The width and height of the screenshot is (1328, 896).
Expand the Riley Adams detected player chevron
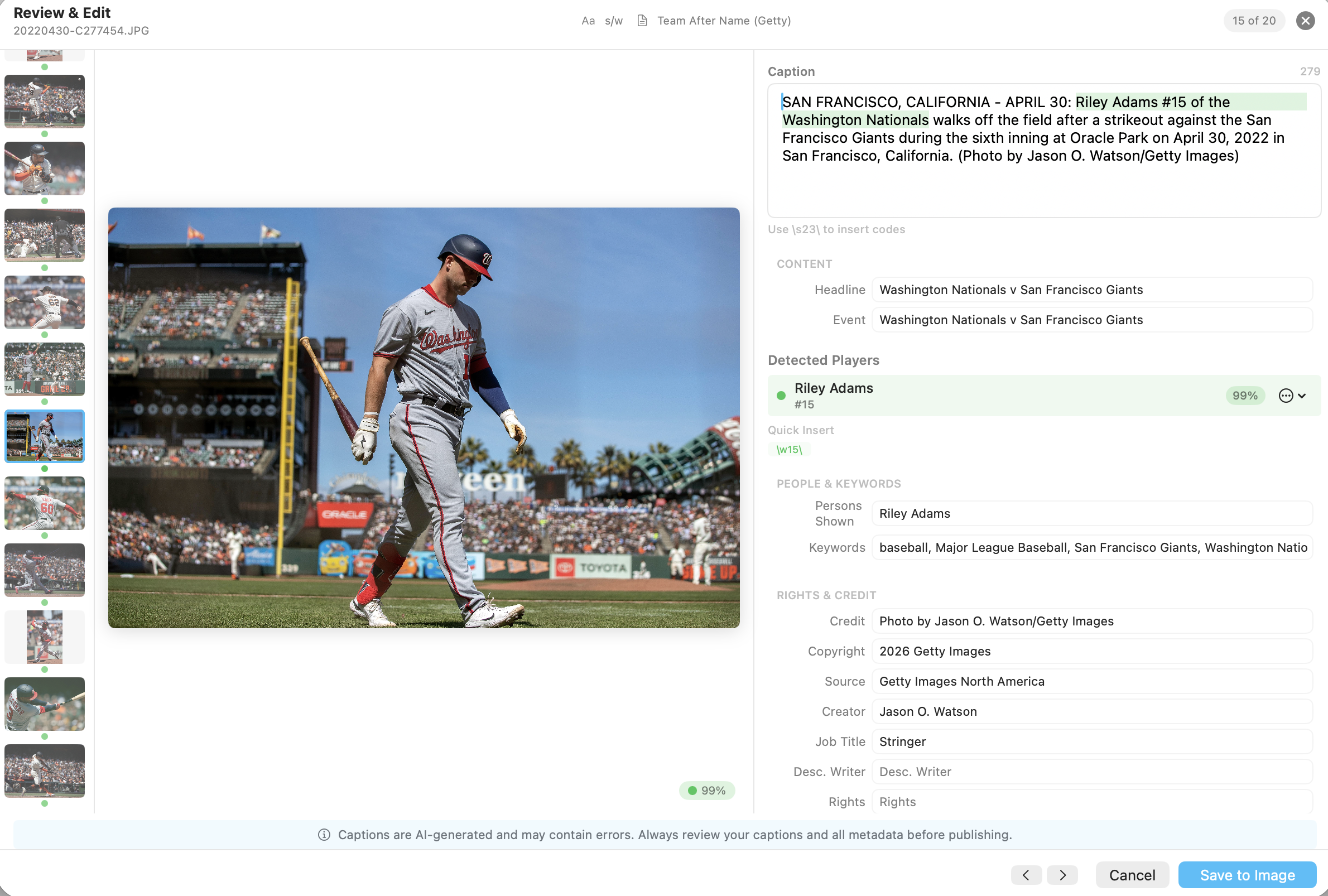(x=1302, y=396)
